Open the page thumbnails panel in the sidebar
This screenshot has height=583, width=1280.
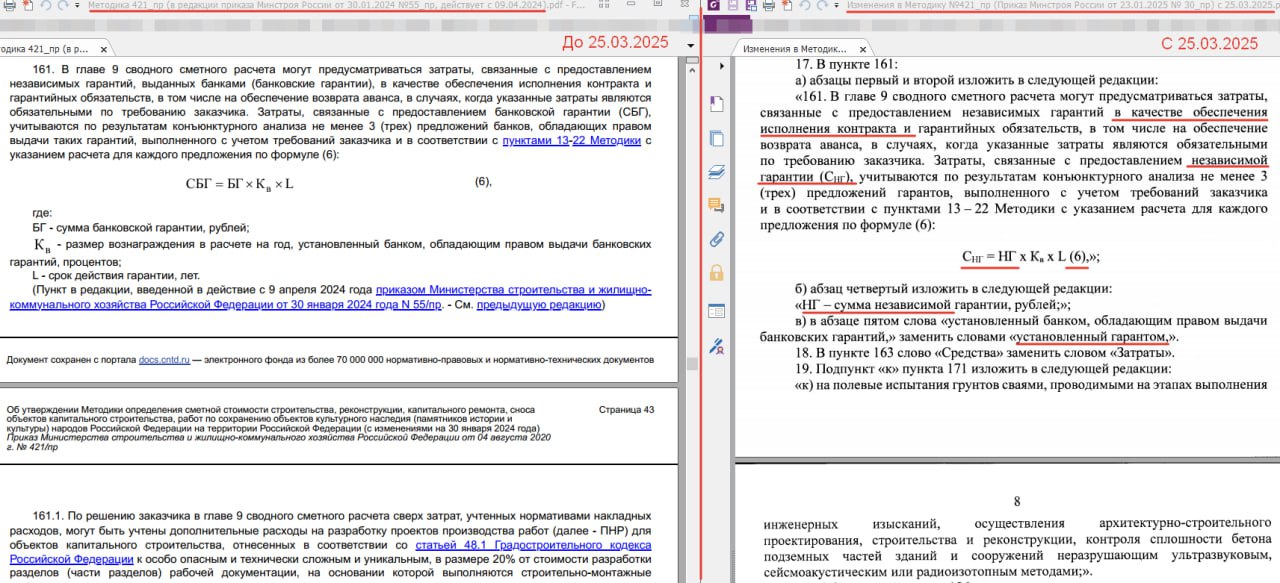pos(716,138)
